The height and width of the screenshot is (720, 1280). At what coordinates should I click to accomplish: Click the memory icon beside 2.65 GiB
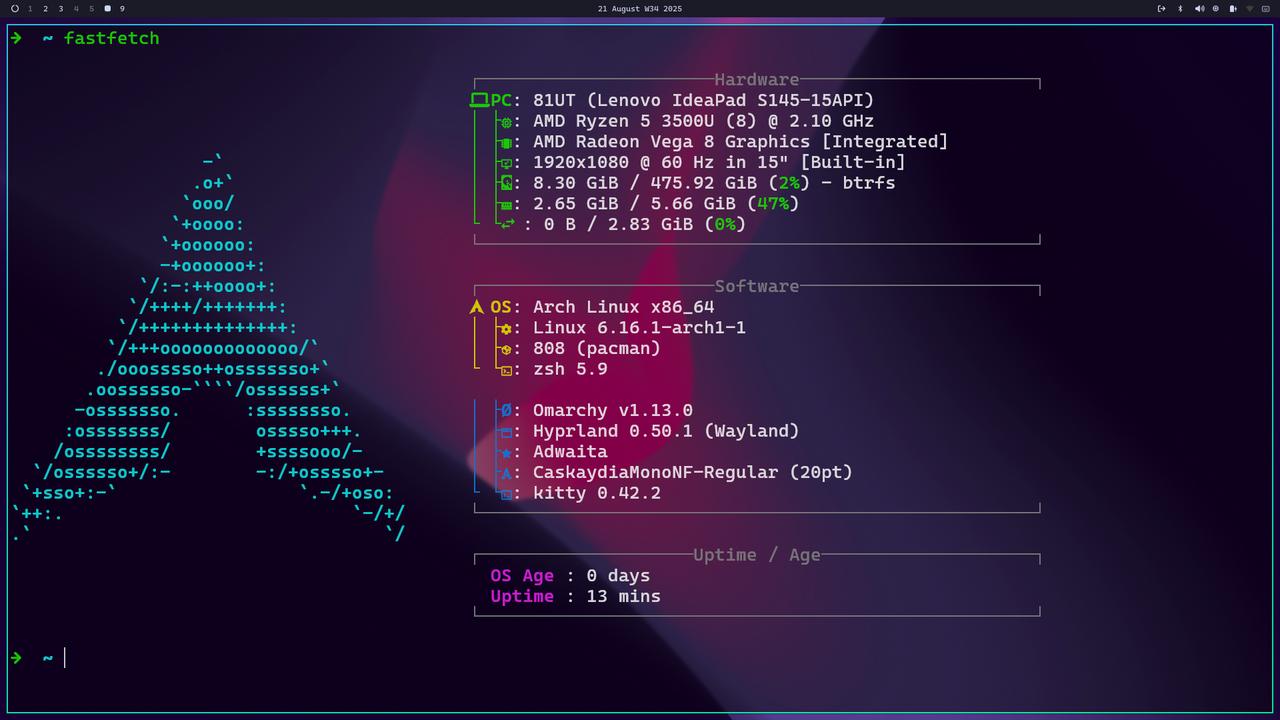coord(506,205)
